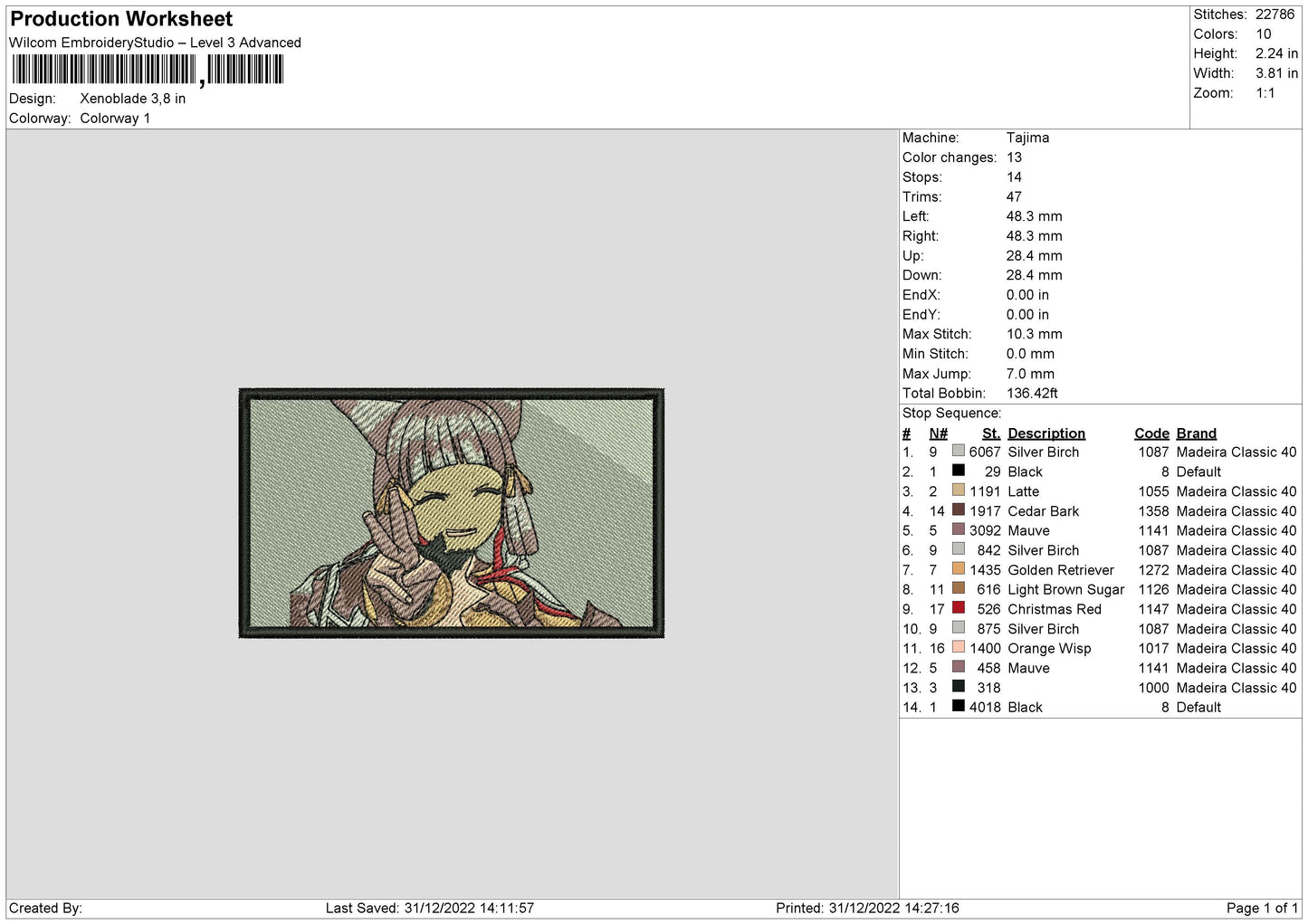
Task: Click 'Silver Birch' with 6067 stitches
Action: click(x=1043, y=452)
